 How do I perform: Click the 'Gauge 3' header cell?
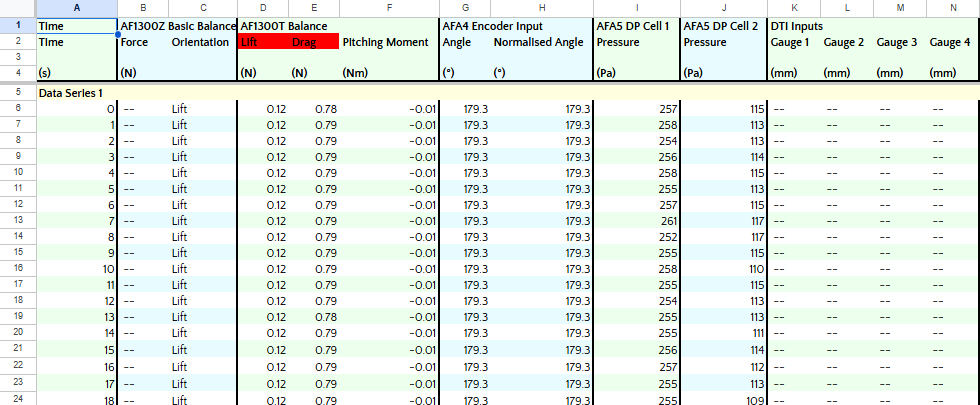click(x=900, y=42)
